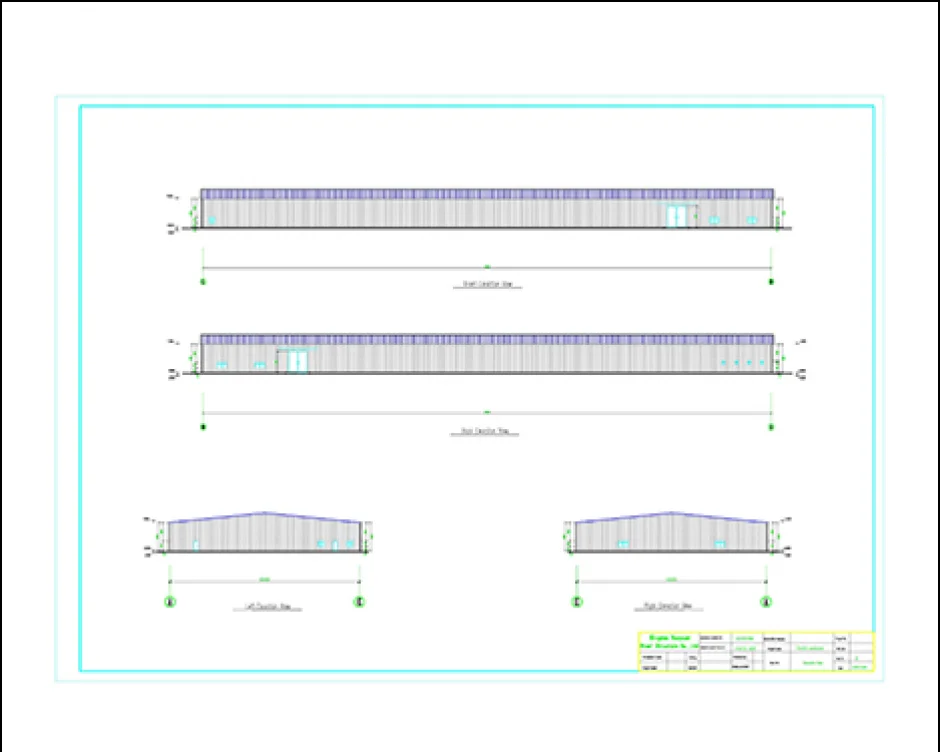Click the left elevation width dimension text
The width and height of the screenshot is (940, 752).
[x=265, y=580]
